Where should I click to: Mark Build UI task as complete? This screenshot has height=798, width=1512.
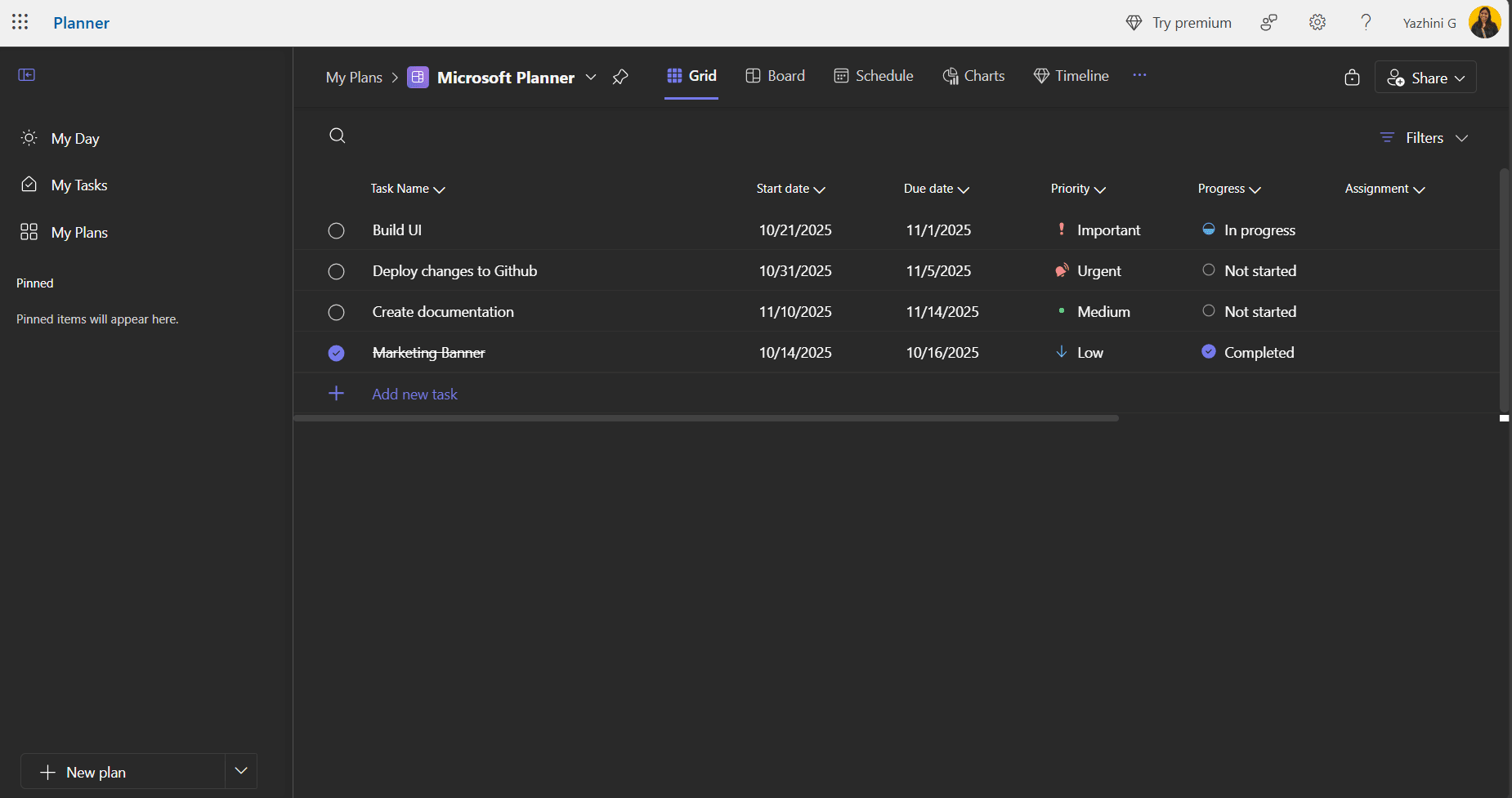point(336,231)
